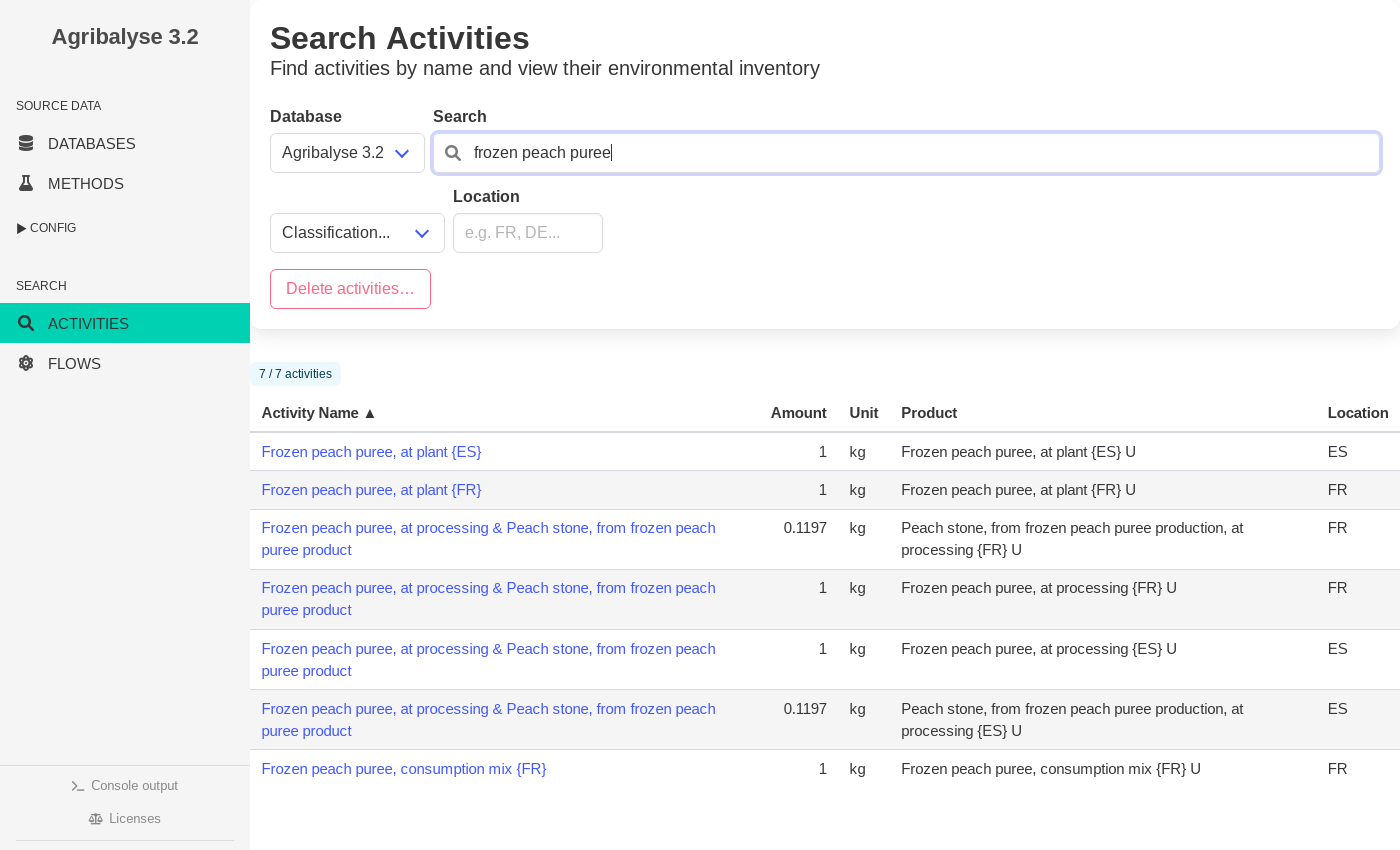This screenshot has height=850, width=1400.
Task: Open Frozen peach puree, consumption mix {FR} activity
Action: pyautogui.click(x=404, y=769)
